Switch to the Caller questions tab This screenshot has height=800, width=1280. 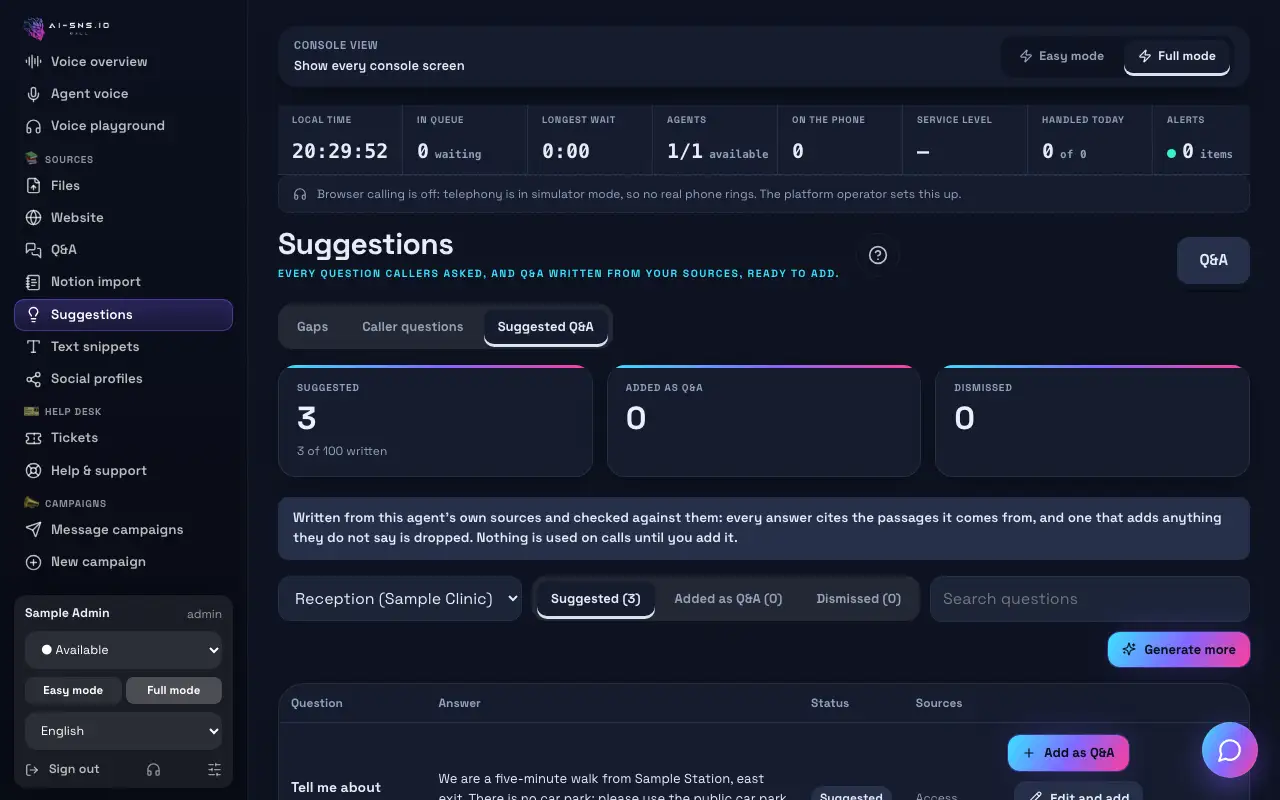[x=413, y=327]
